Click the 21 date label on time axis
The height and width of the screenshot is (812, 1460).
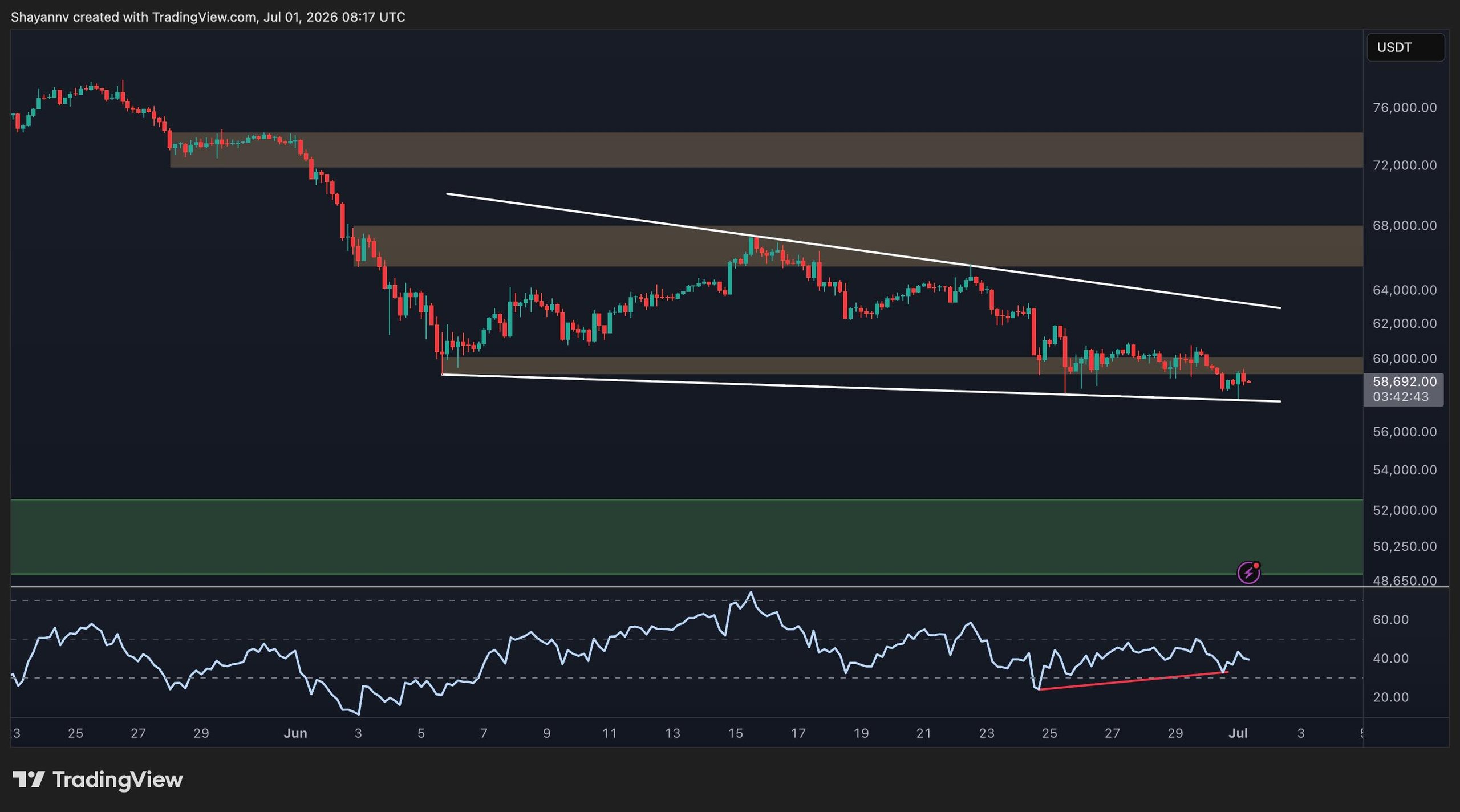(x=923, y=733)
